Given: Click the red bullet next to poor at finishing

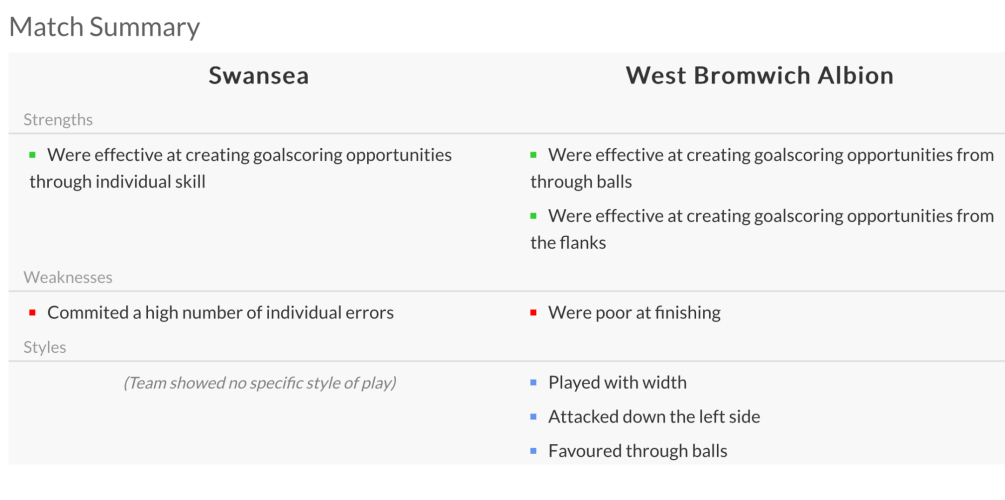Looking at the screenshot, I should (533, 313).
